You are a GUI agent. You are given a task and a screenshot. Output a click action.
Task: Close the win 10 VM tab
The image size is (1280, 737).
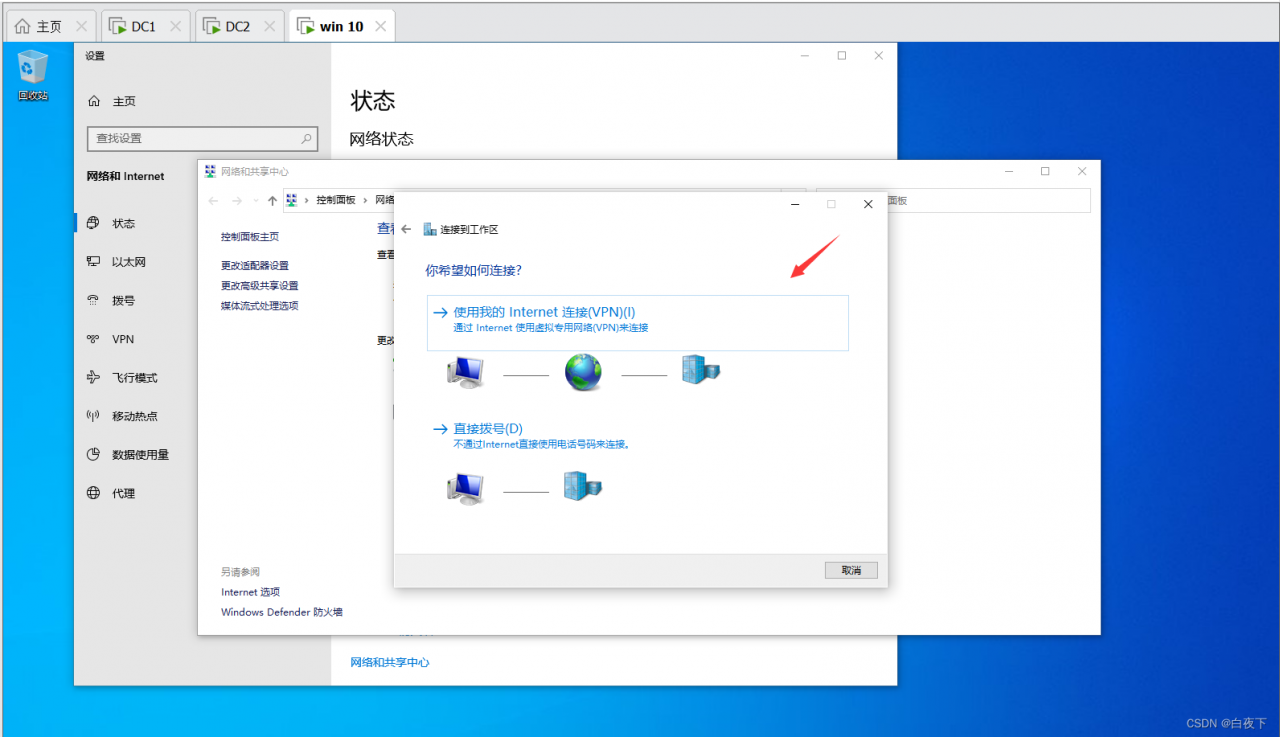[380, 26]
